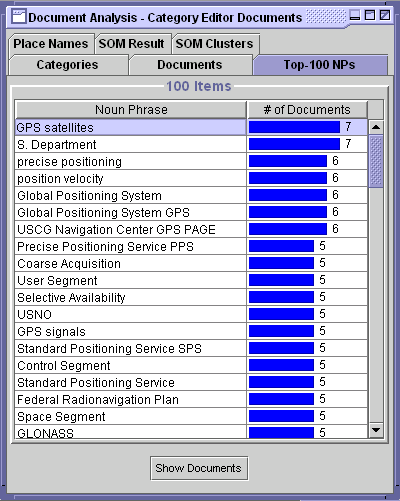Select the precise positioning row
Image resolution: width=400 pixels, height=501 pixels.
pos(191,161)
